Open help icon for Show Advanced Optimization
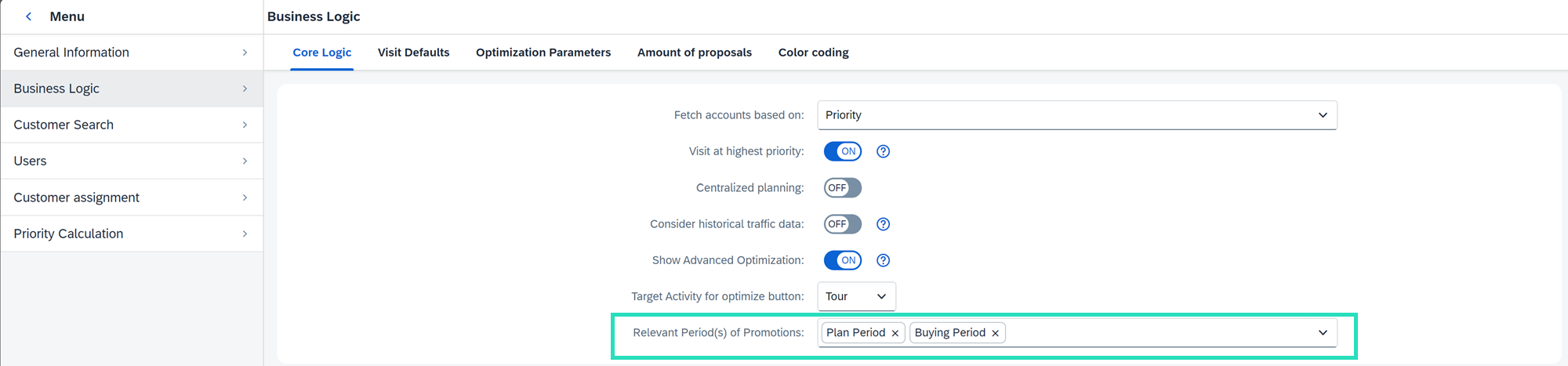The width and height of the screenshot is (1568, 366). coord(883,260)
